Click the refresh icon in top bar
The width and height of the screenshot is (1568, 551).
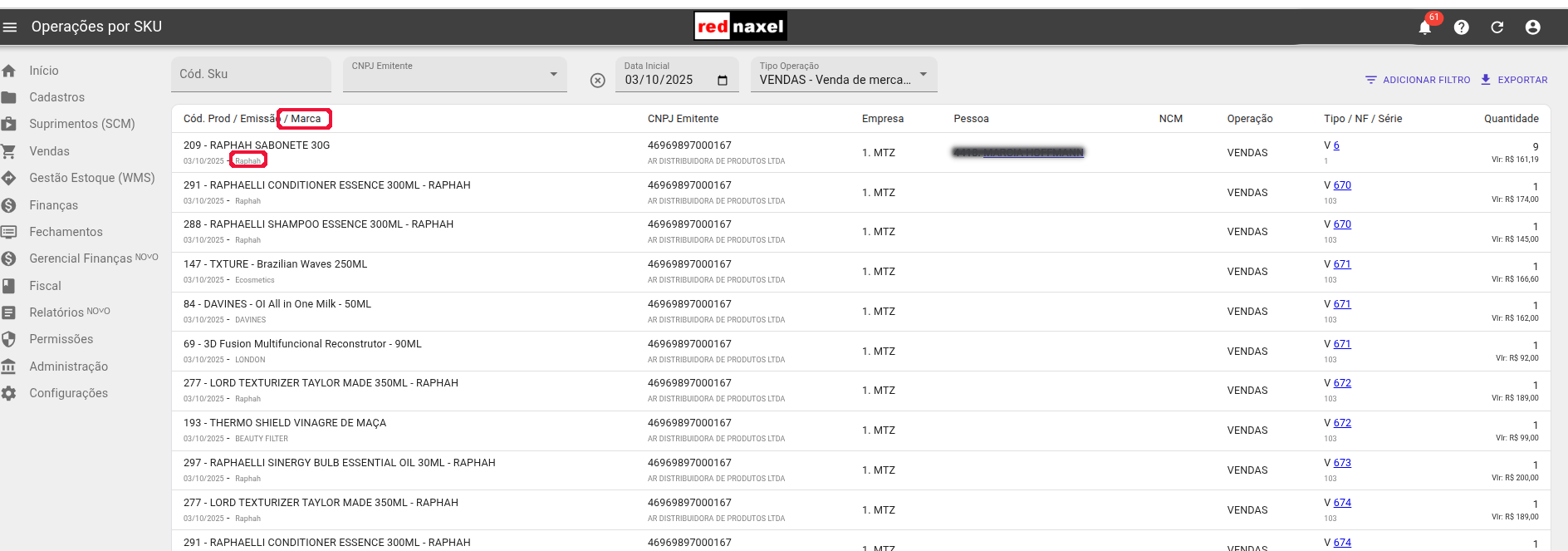pyautogui.click(x=1497, y=27)
